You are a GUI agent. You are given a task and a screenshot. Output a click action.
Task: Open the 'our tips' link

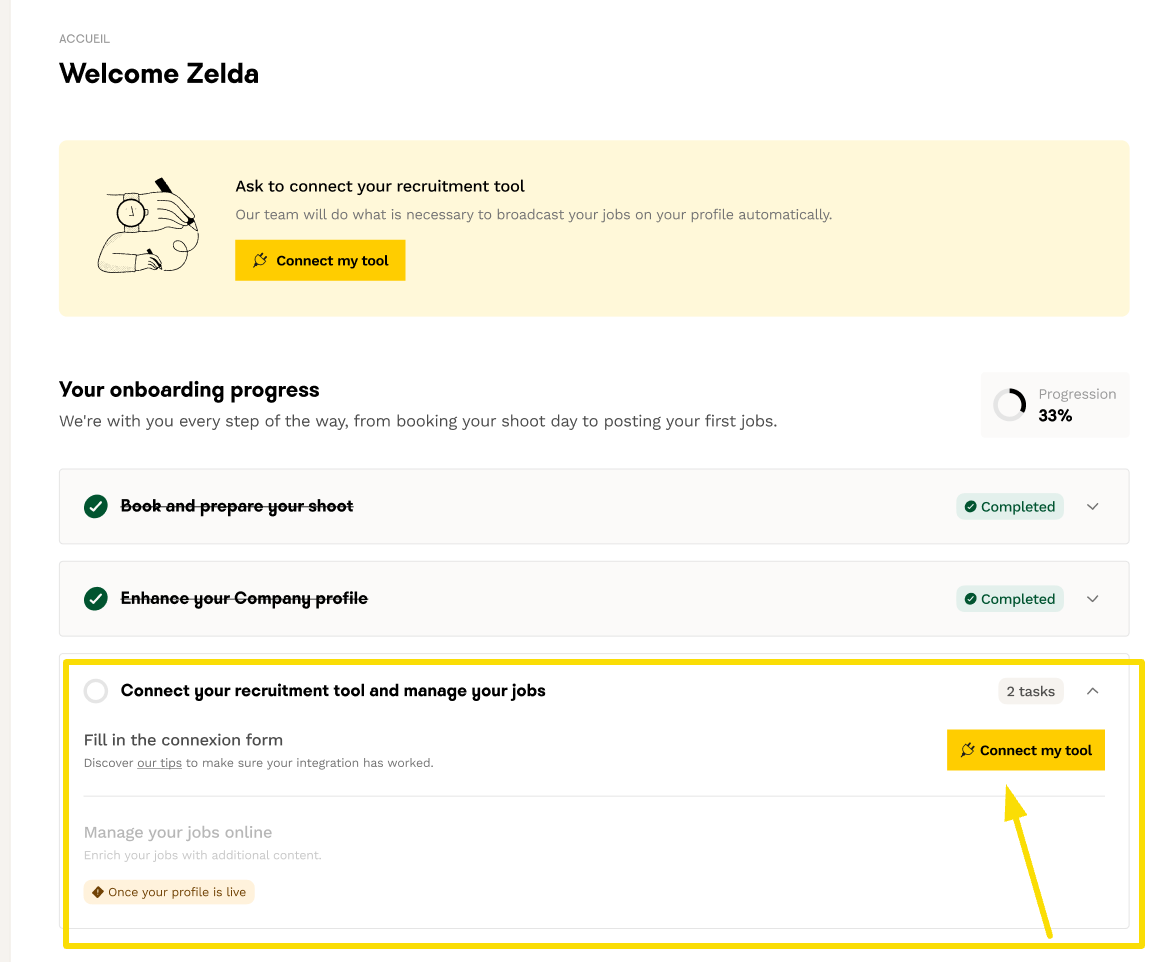coord(159,763)
